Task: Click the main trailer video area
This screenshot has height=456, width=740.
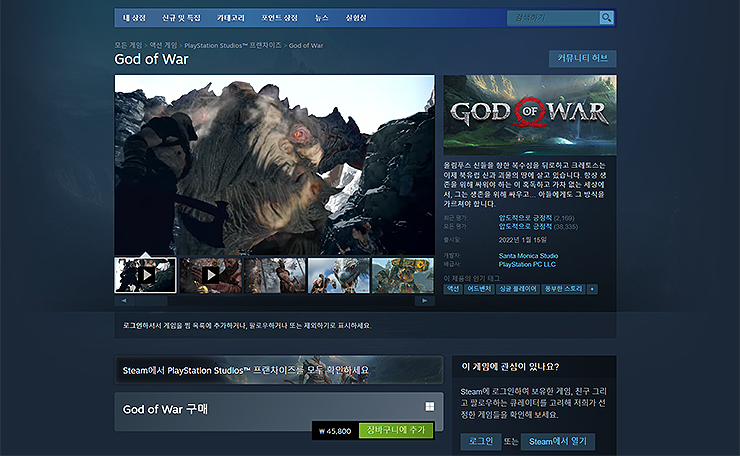Action: 274,165
